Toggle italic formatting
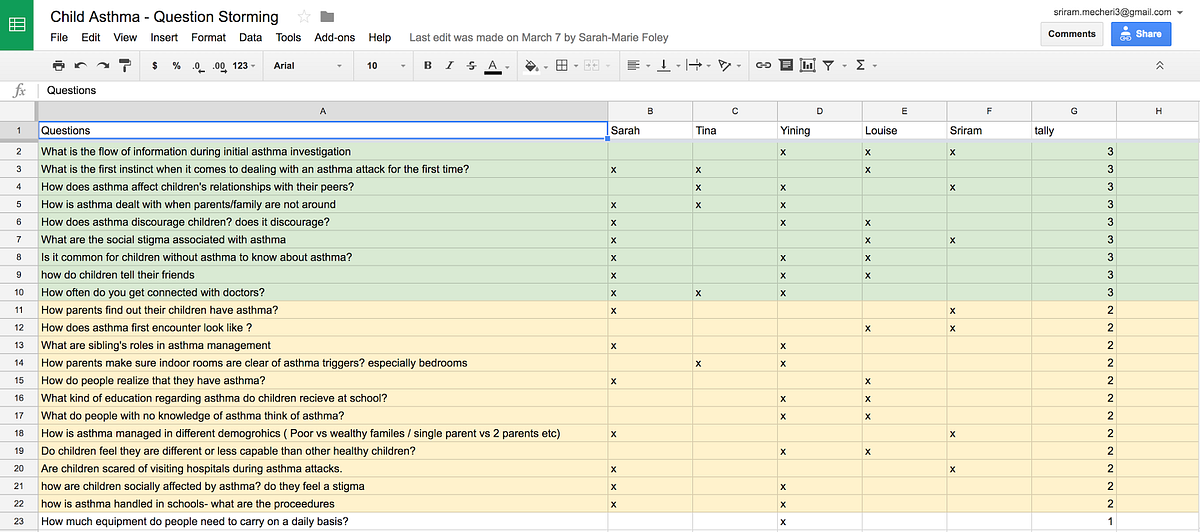 pyautogui.click(x=449, y=65)
